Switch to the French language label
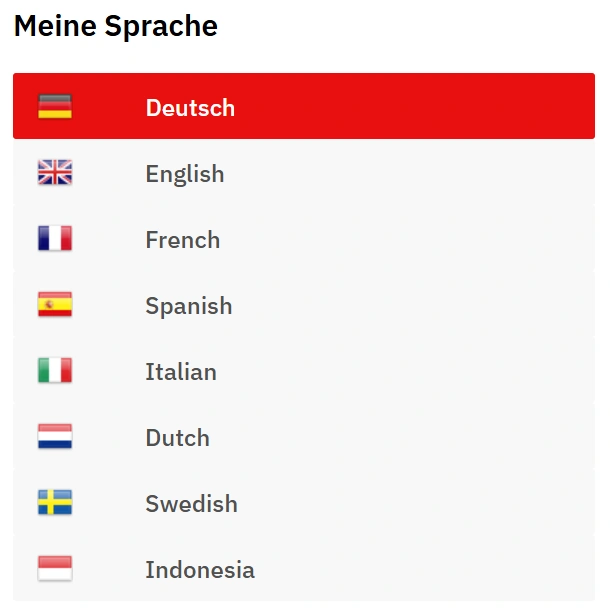 coord(182,239)
